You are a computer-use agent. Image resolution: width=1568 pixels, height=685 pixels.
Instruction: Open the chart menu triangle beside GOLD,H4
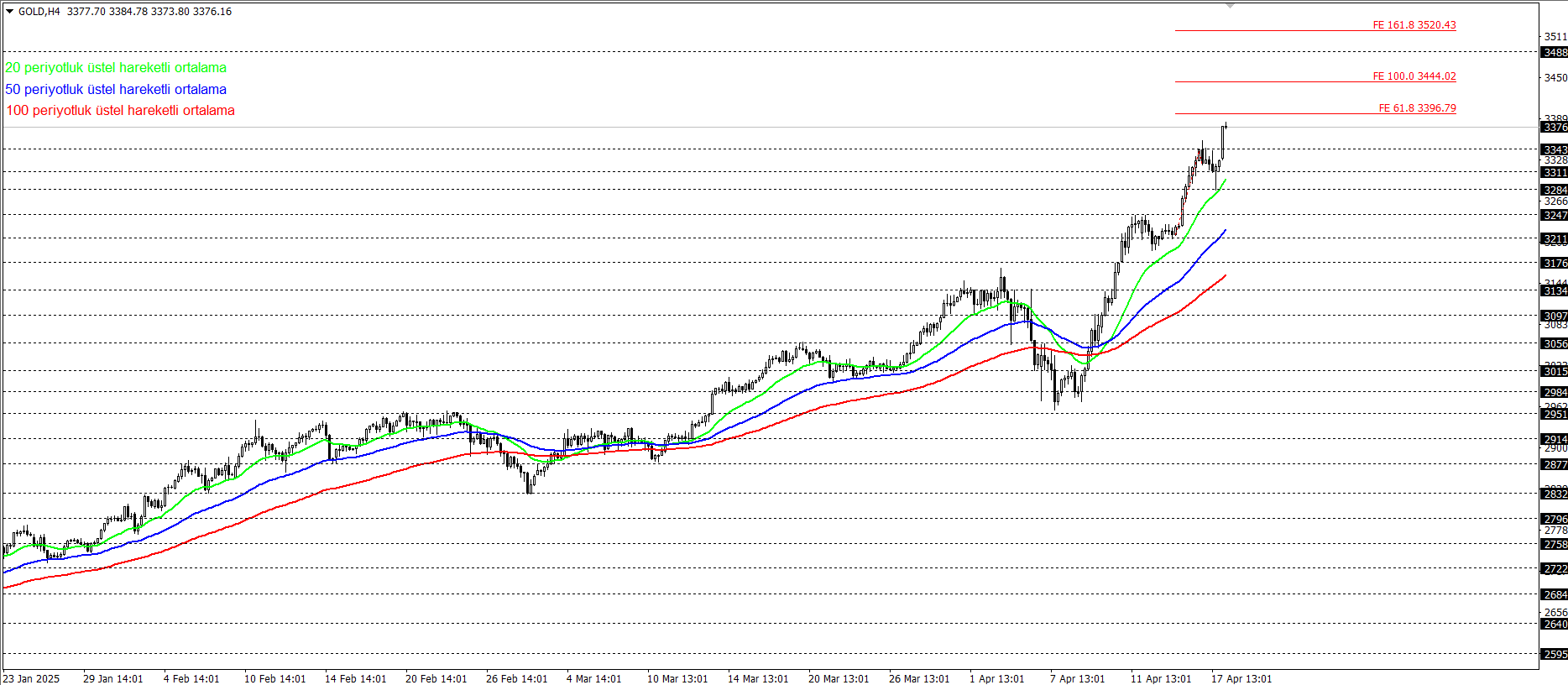tap(10, 12)
